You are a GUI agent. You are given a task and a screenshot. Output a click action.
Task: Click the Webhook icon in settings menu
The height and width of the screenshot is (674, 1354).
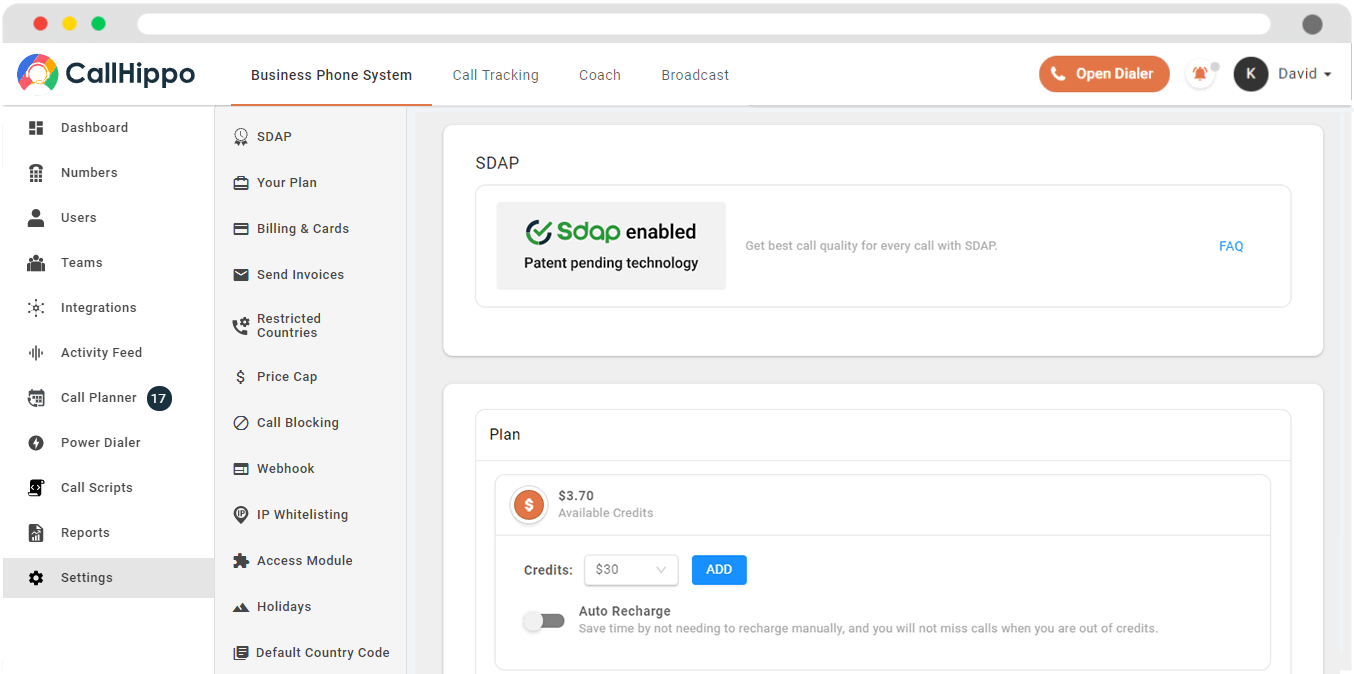[x=241, y=469]
